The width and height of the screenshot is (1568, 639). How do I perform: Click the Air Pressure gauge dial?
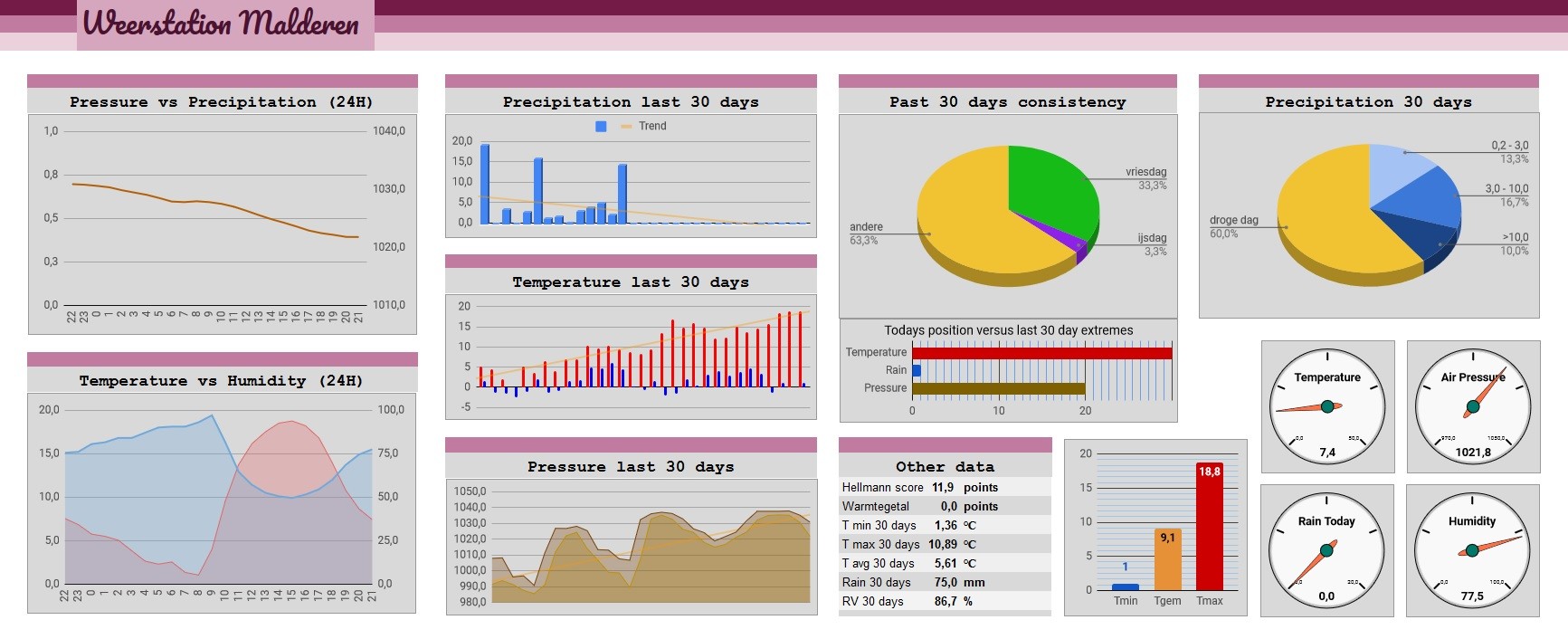(x=1473, y=406)
